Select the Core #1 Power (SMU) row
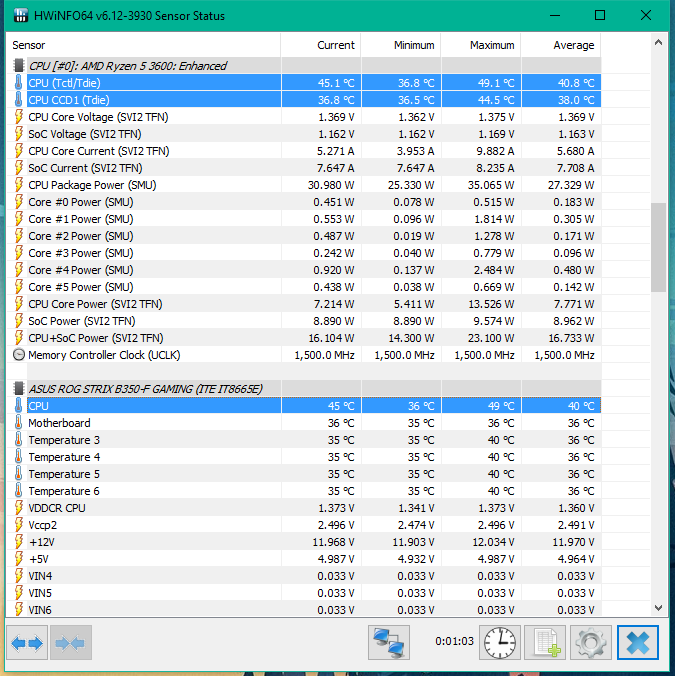This screenshot has height=676, width=675. click(x=304, y=219)
